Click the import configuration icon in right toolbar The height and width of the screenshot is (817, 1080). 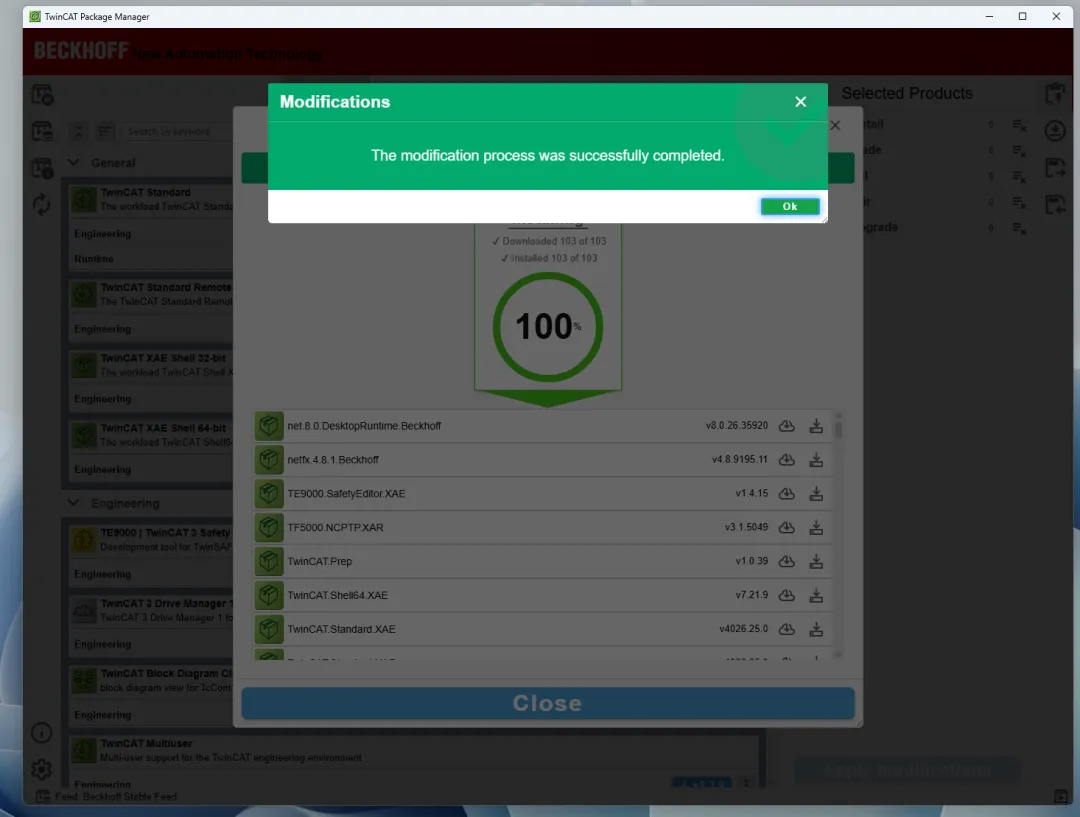[1055, 204]
